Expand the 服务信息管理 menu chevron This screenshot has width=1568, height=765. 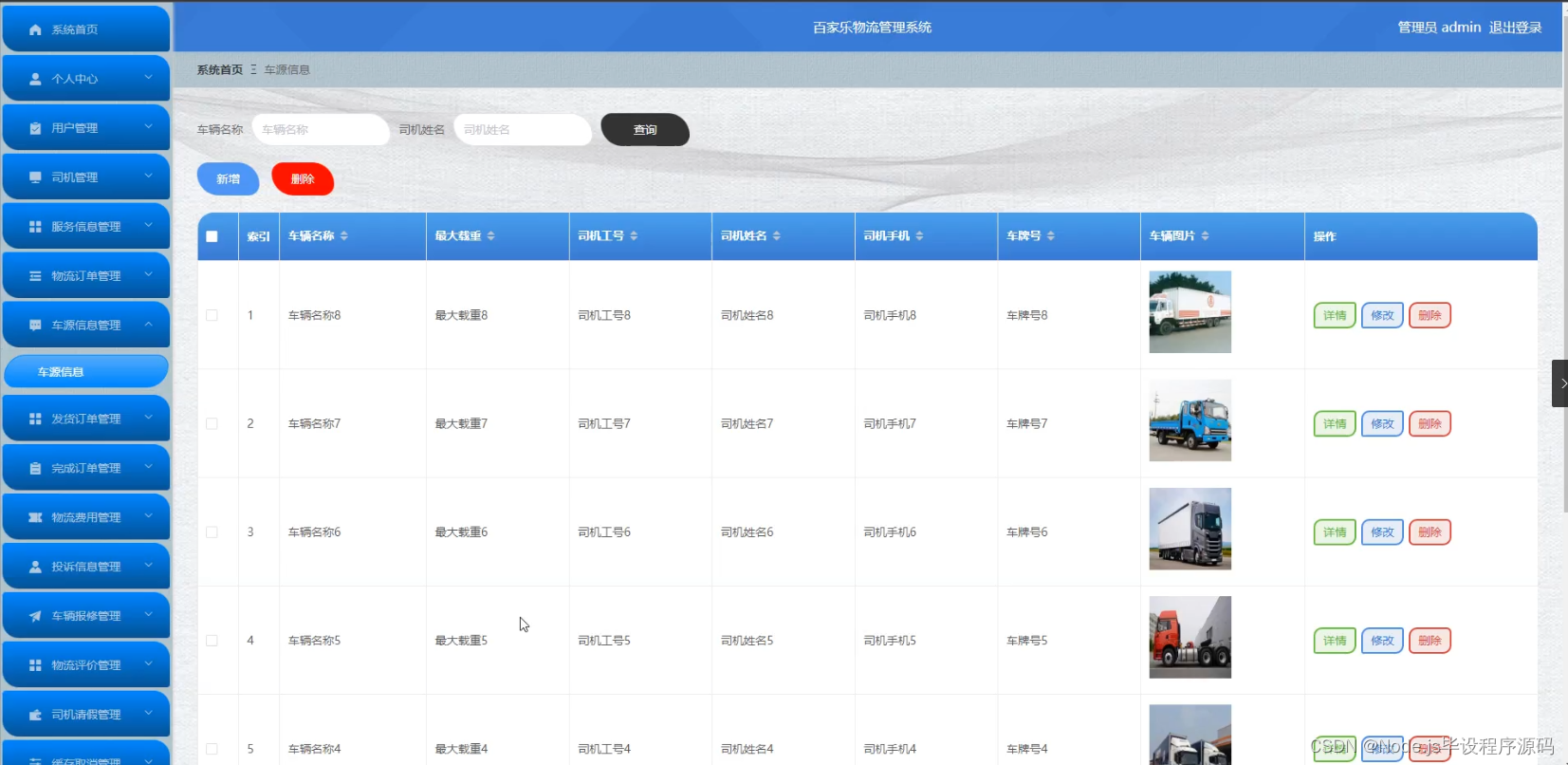coord(148,226)
